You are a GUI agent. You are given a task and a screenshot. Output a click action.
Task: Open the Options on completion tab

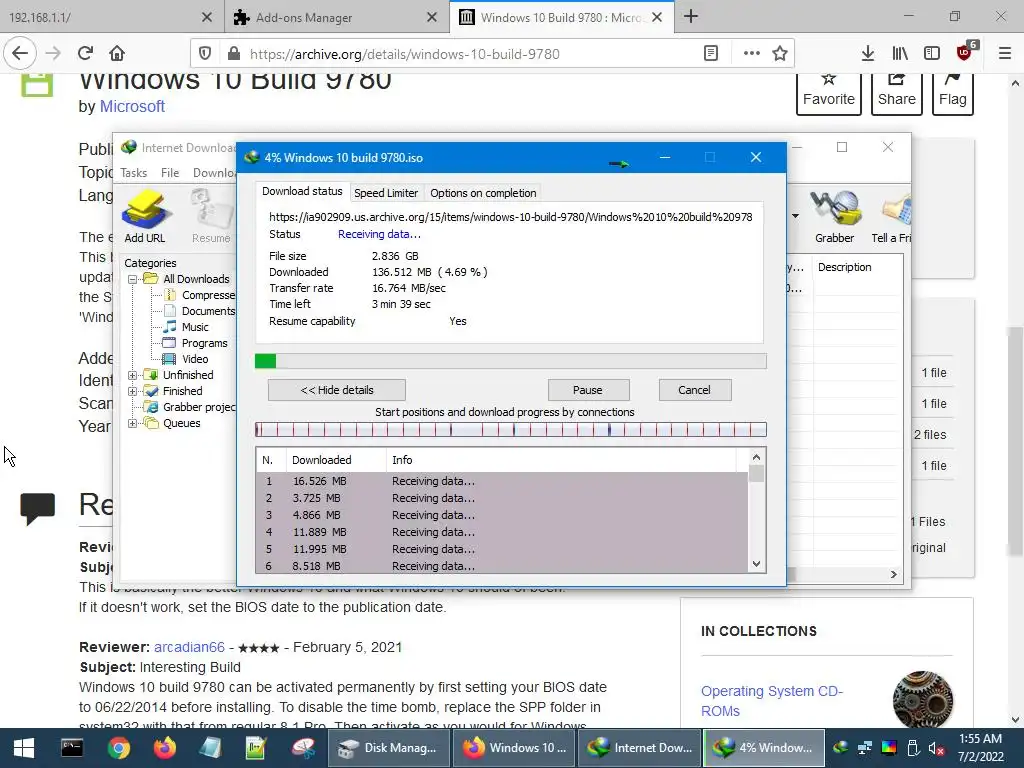click(x=483, y=193)
